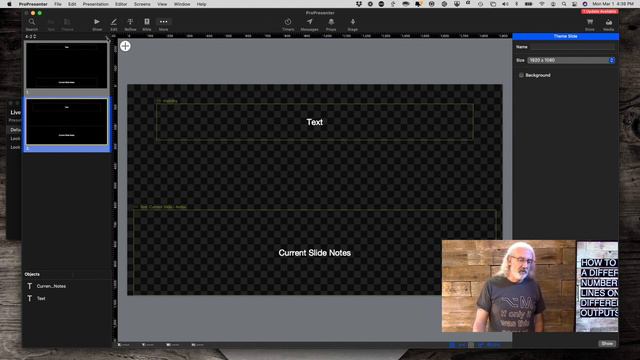The image size is (640, 360).
Task: Click the Current Slide Notes text box
Action: (315, 253)
